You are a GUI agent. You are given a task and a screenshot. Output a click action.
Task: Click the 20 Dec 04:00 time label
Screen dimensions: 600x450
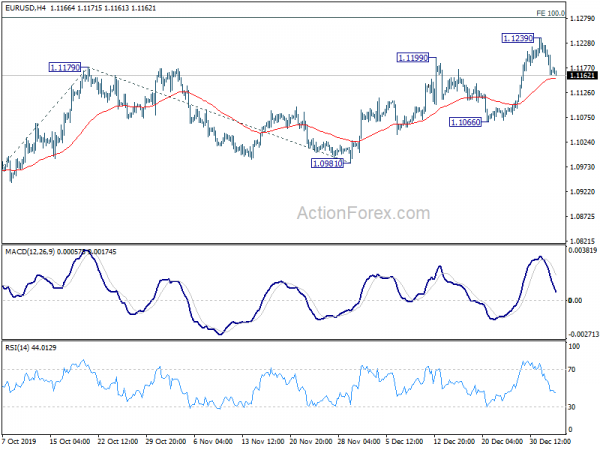point(502,441)
